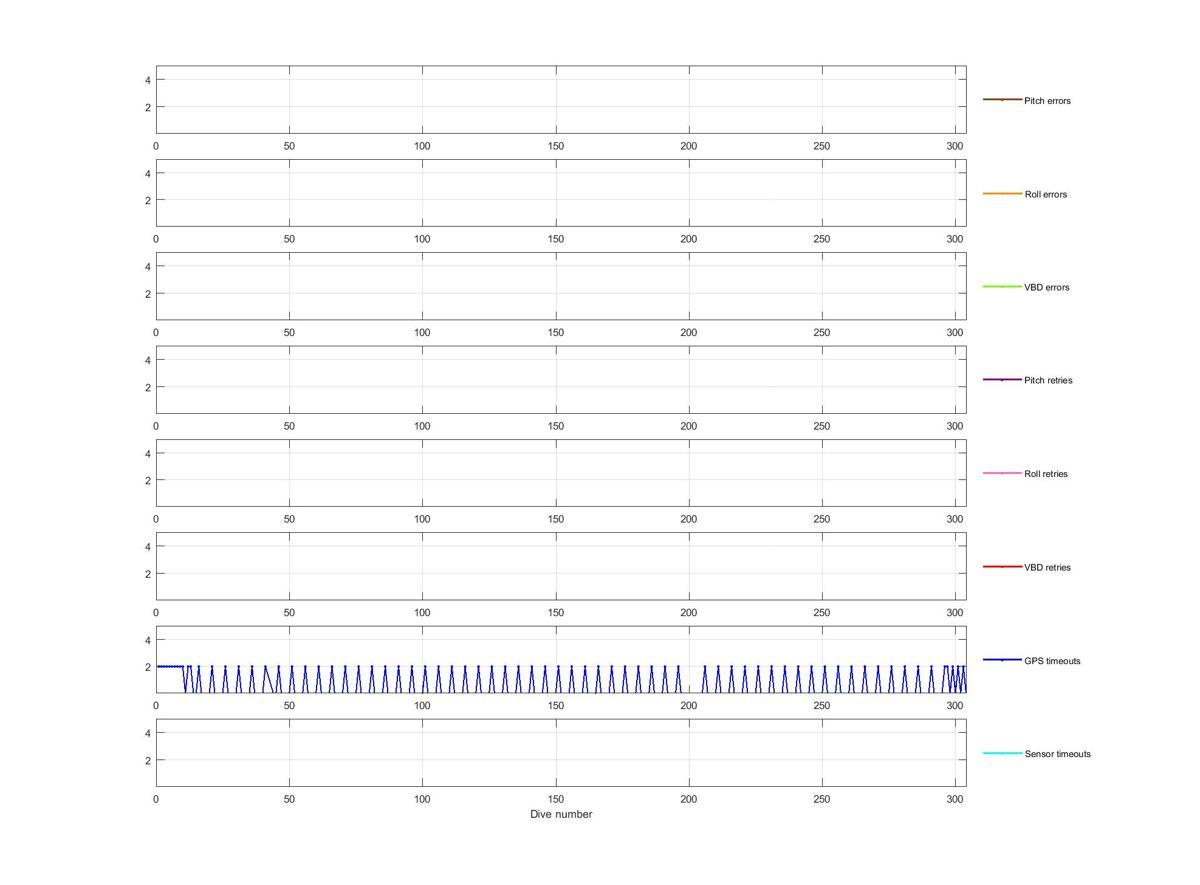Click tick 200 under the Sensor timeouts plot
The height and width of the screenshot is (885, 1200).
point(689,799)
